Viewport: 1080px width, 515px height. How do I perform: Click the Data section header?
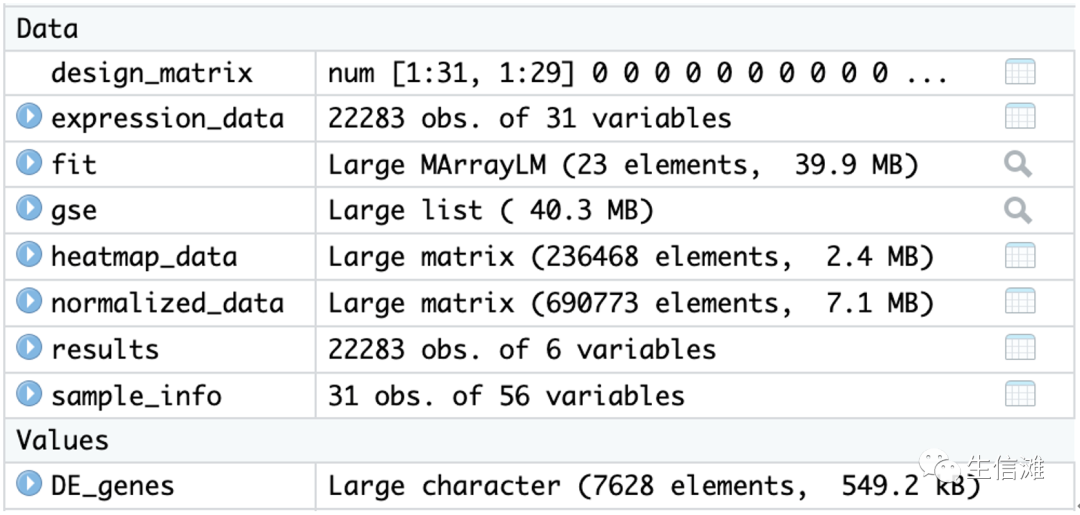tap(47, 28)
